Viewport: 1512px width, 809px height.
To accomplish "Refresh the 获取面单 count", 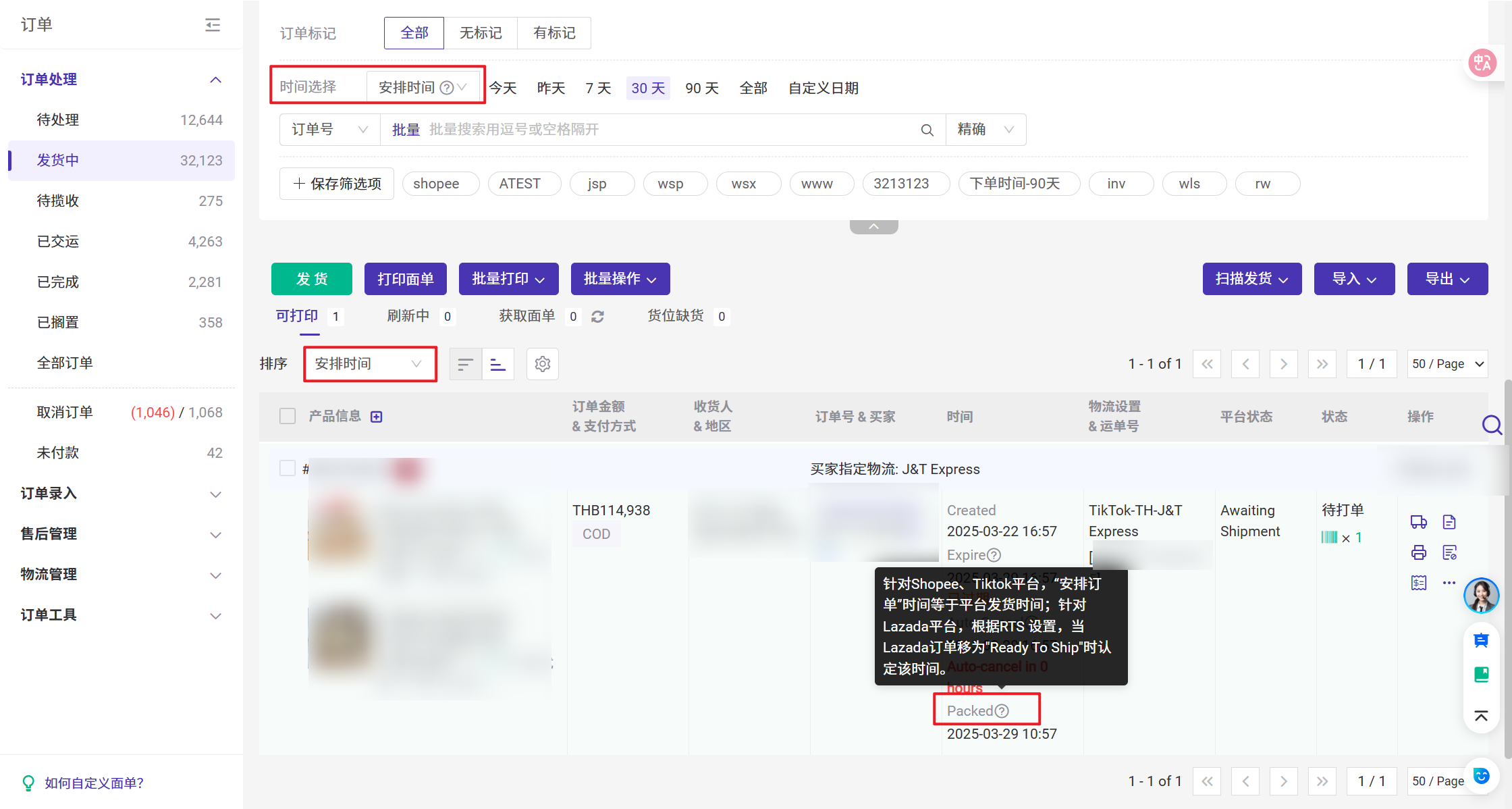I will click(597, 316).
